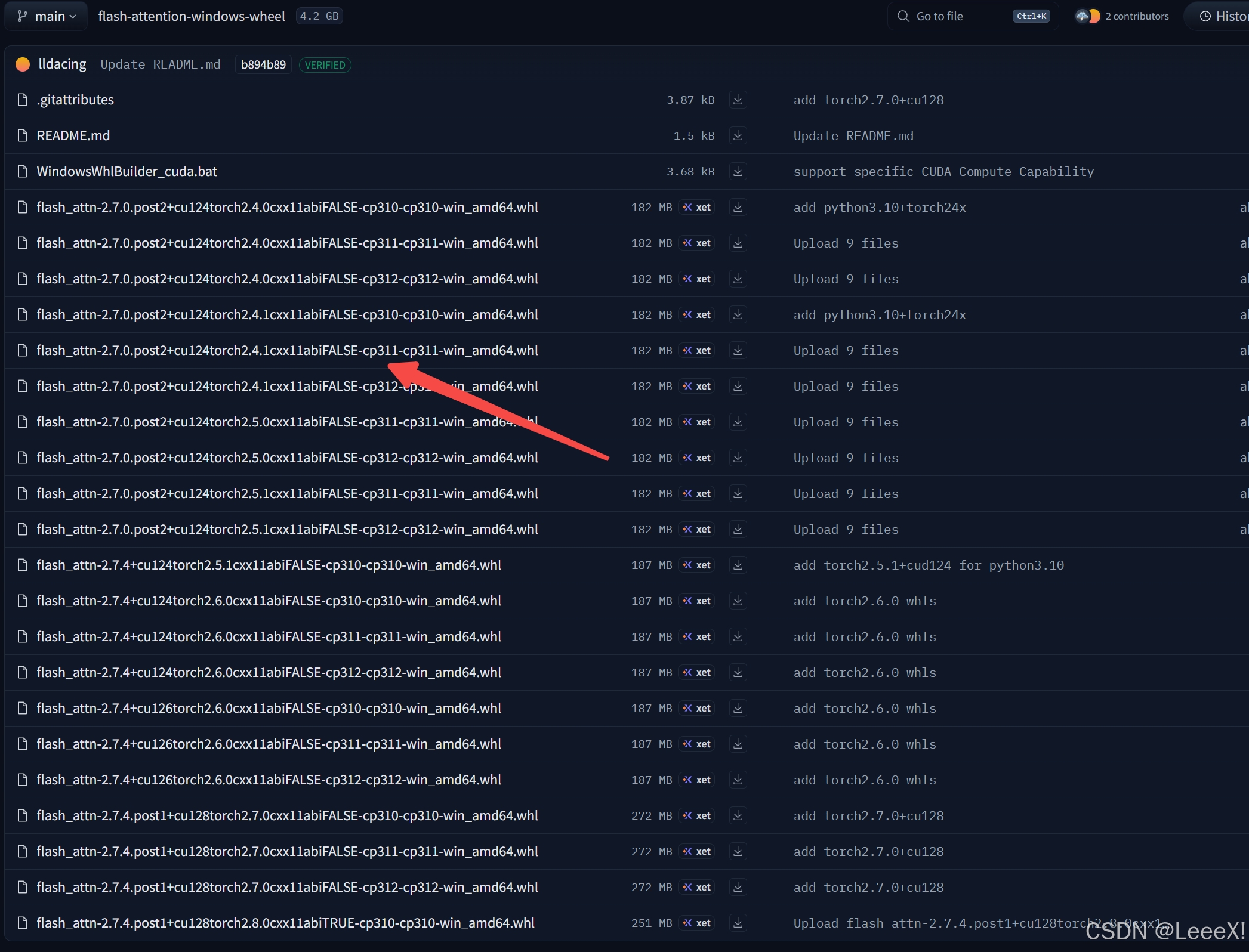This screenshot has width=1249, height=952.
Task: Open commit message 'support specific CUDA Compute Capability'
Action: (943, 171)
